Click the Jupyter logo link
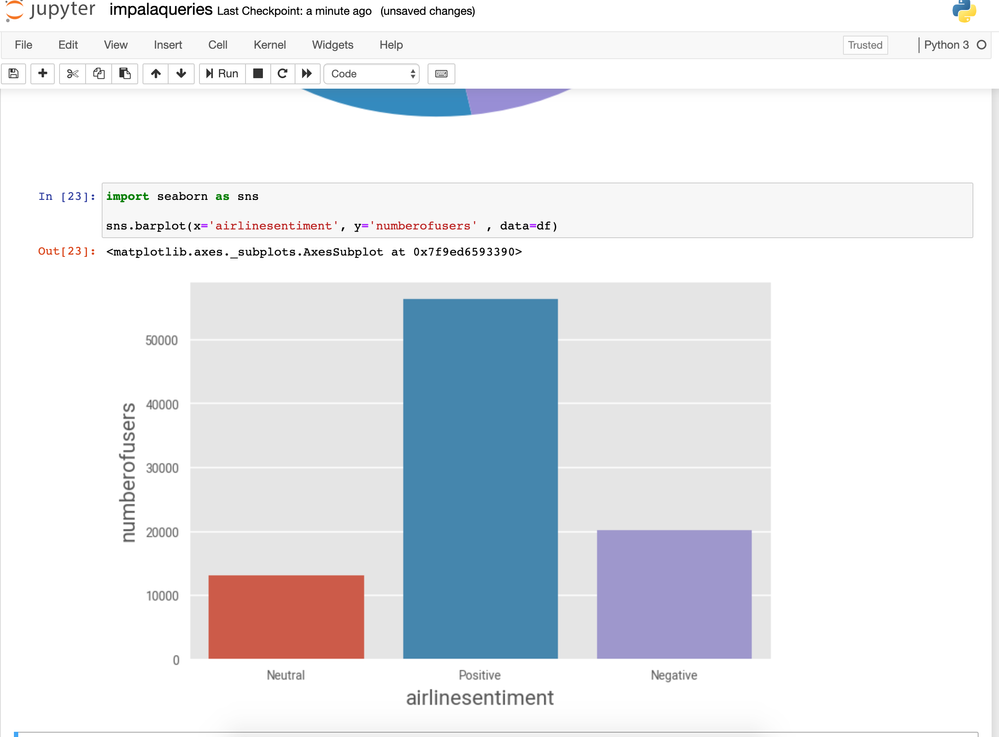The height and width of the screenshot is (737, 999). pos(50,10)
